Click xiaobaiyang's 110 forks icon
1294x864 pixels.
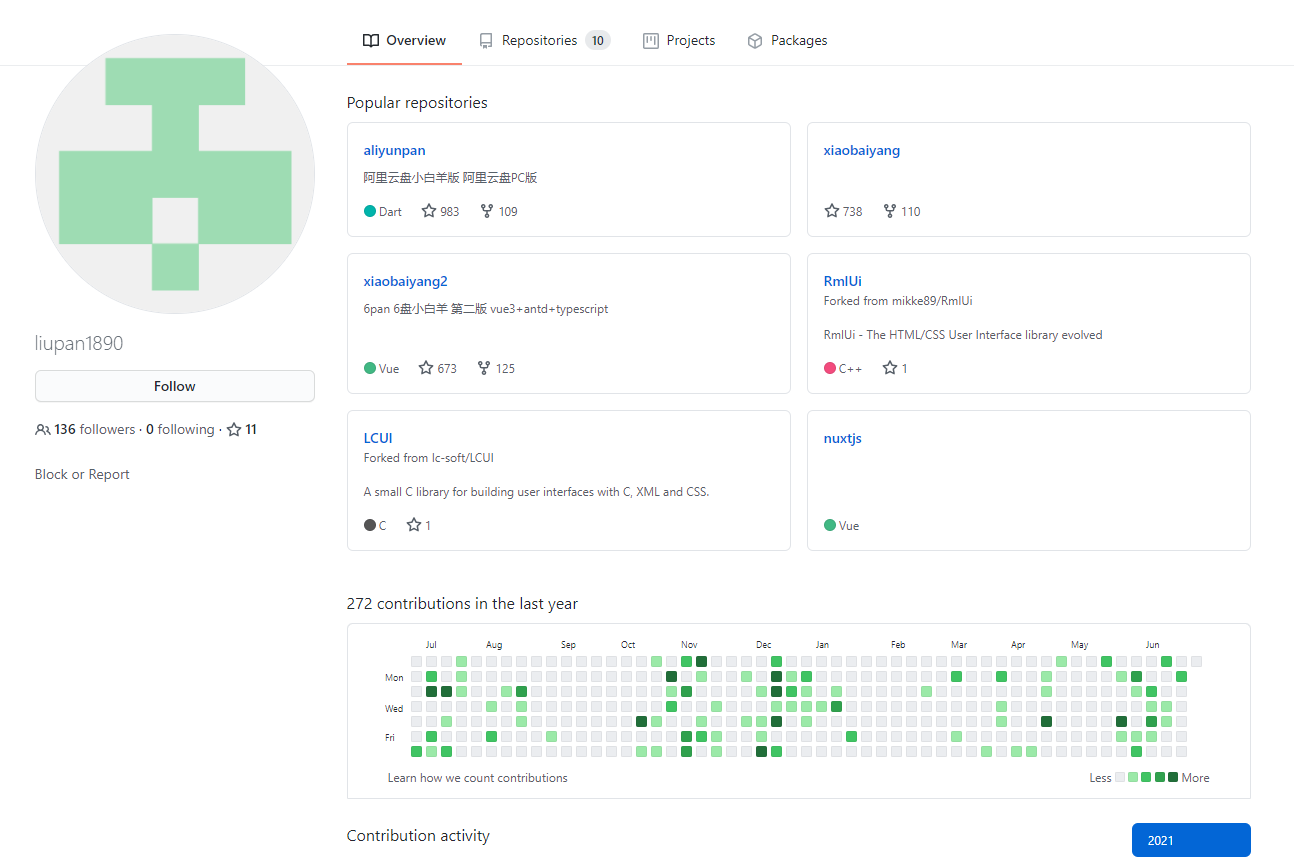click(890, 211)
